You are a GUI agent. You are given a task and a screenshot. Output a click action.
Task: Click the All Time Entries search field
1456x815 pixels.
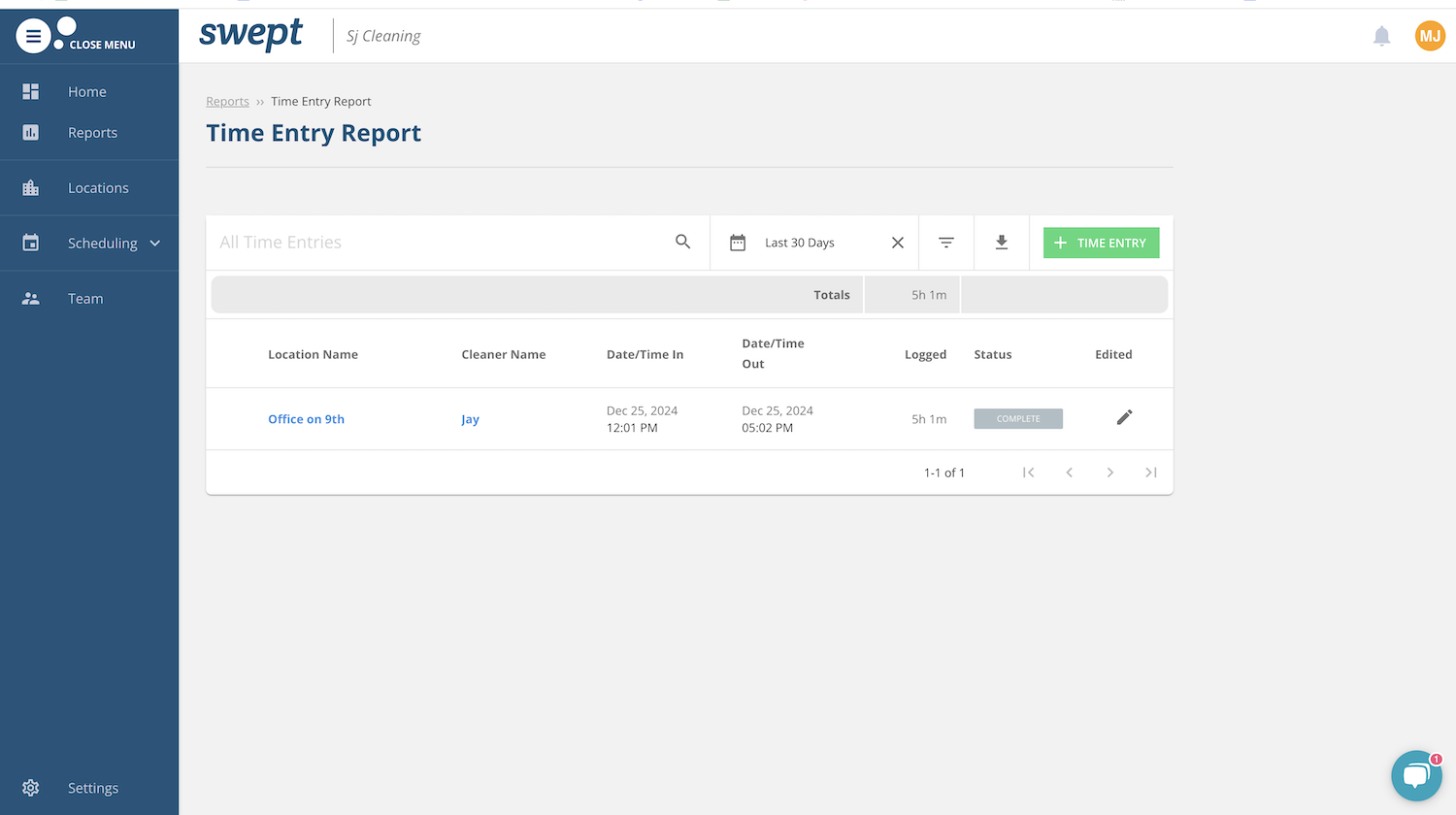pyautogui.click(x=388, y=242)
